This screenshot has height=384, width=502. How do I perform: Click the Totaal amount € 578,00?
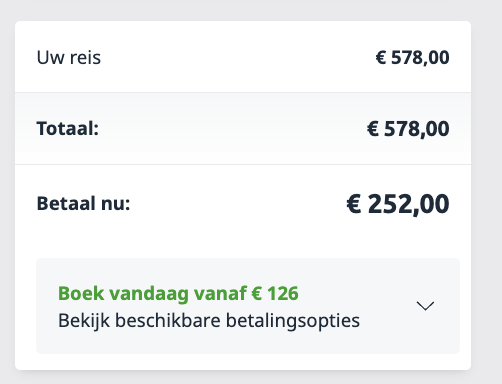pyautogui.click(x=408, y=129)
